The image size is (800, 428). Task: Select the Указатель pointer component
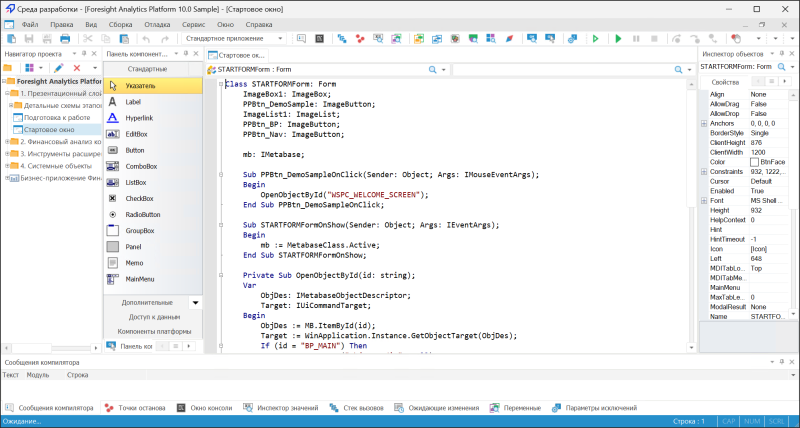[x=153, y=86]
